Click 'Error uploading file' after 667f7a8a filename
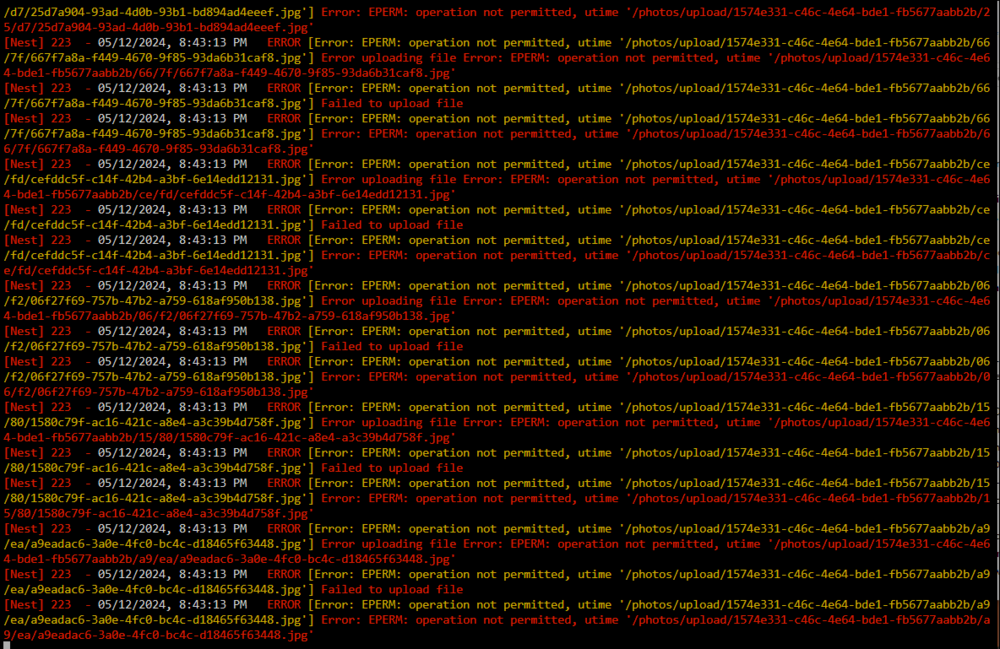Image resolution: width=1000 pixels, height=649 pixels. coord(388,58)
